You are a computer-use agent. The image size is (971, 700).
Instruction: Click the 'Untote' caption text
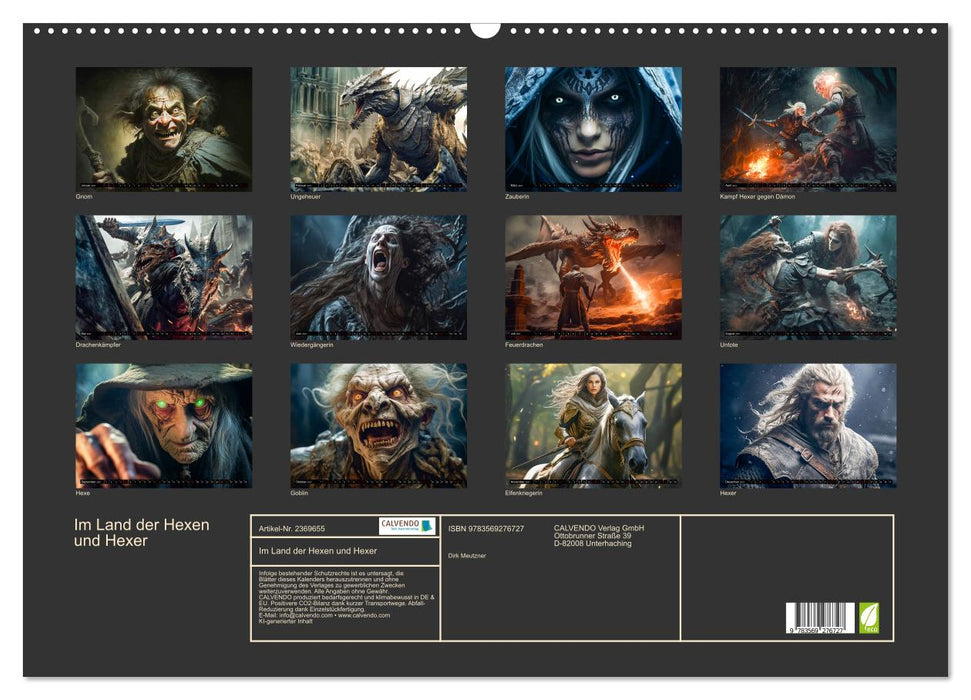coord(729,344)
